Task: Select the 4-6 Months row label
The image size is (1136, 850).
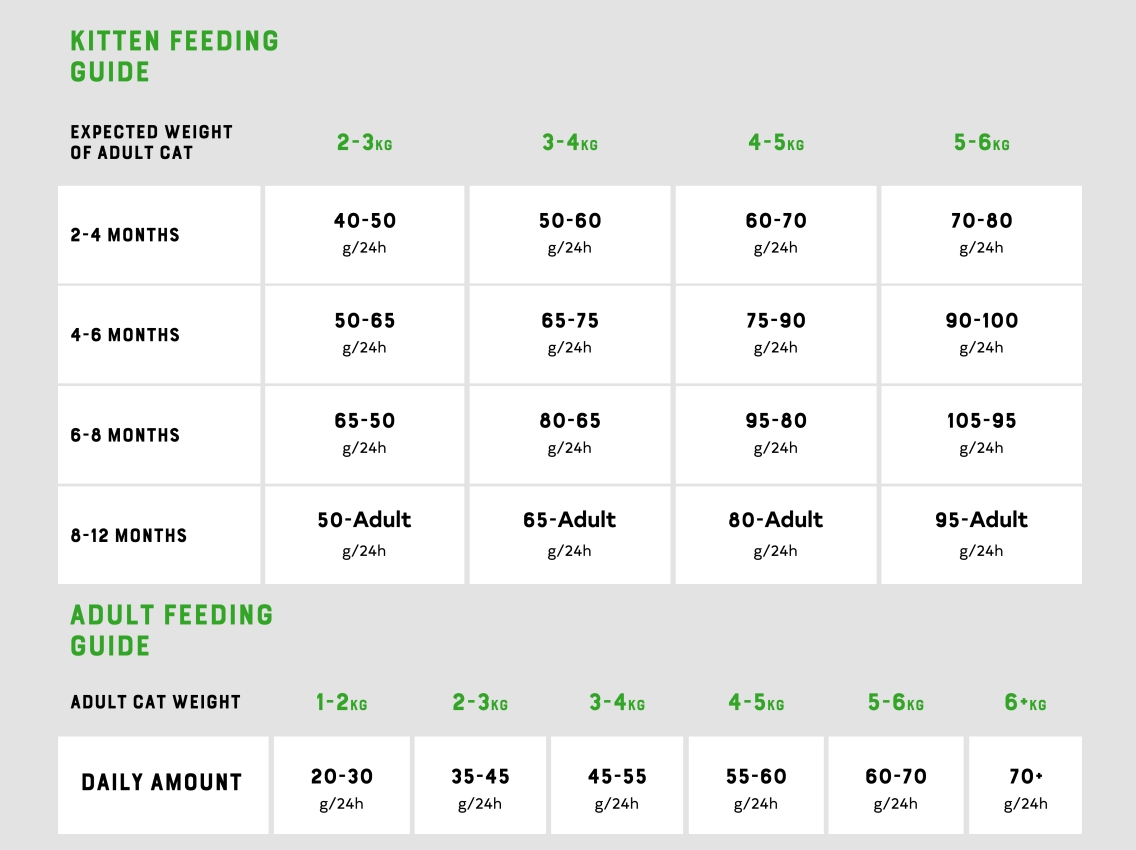Action: (125, 335)
